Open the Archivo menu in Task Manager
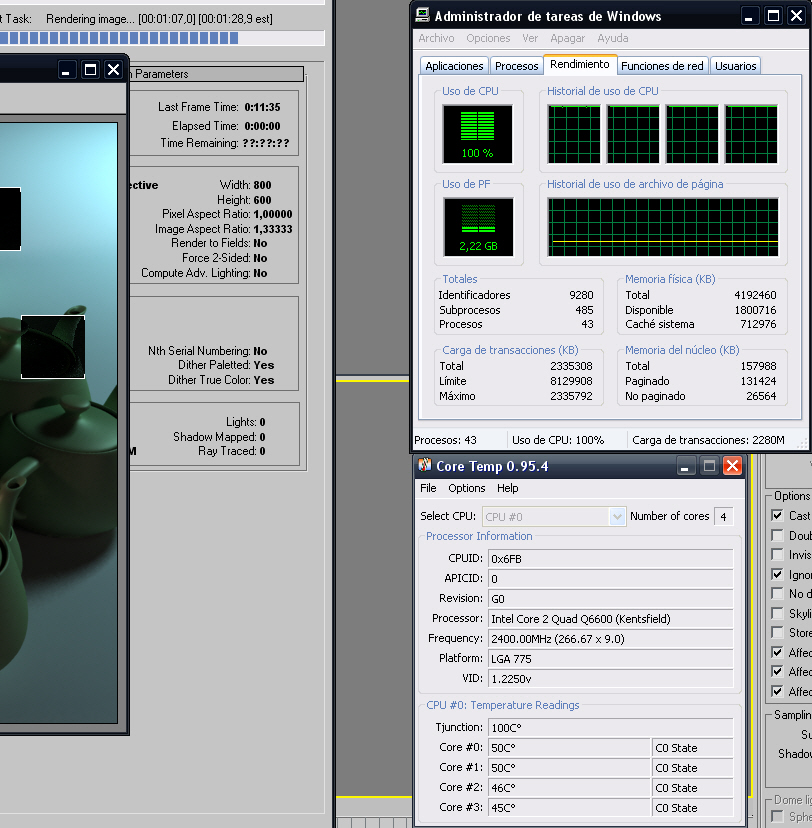 (436, 38)
